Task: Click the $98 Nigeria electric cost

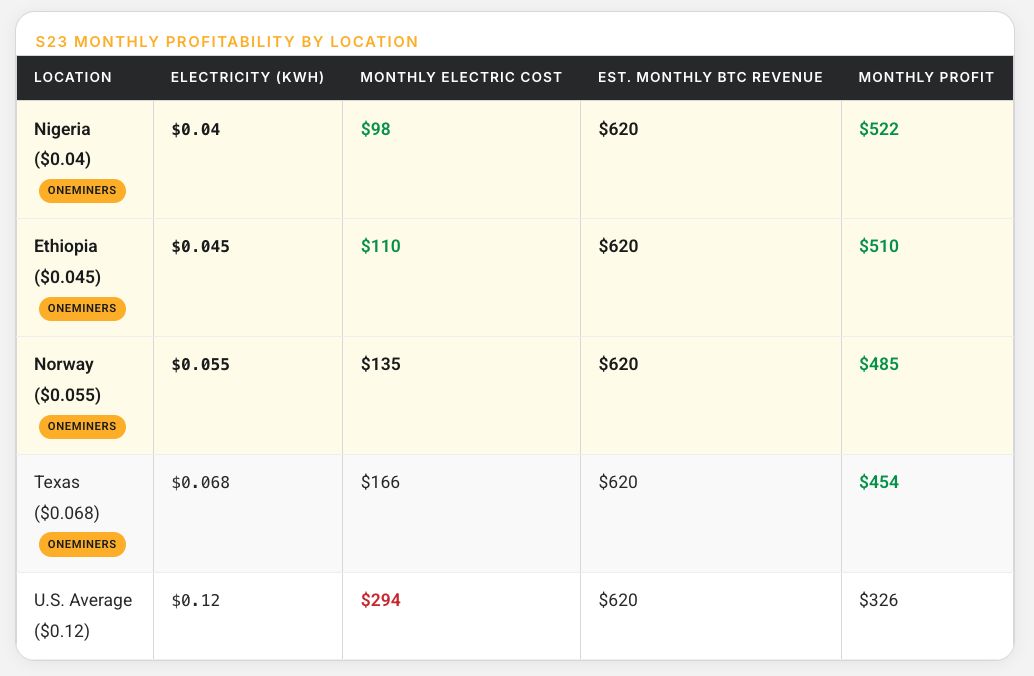Action: (x=376, y=129)
